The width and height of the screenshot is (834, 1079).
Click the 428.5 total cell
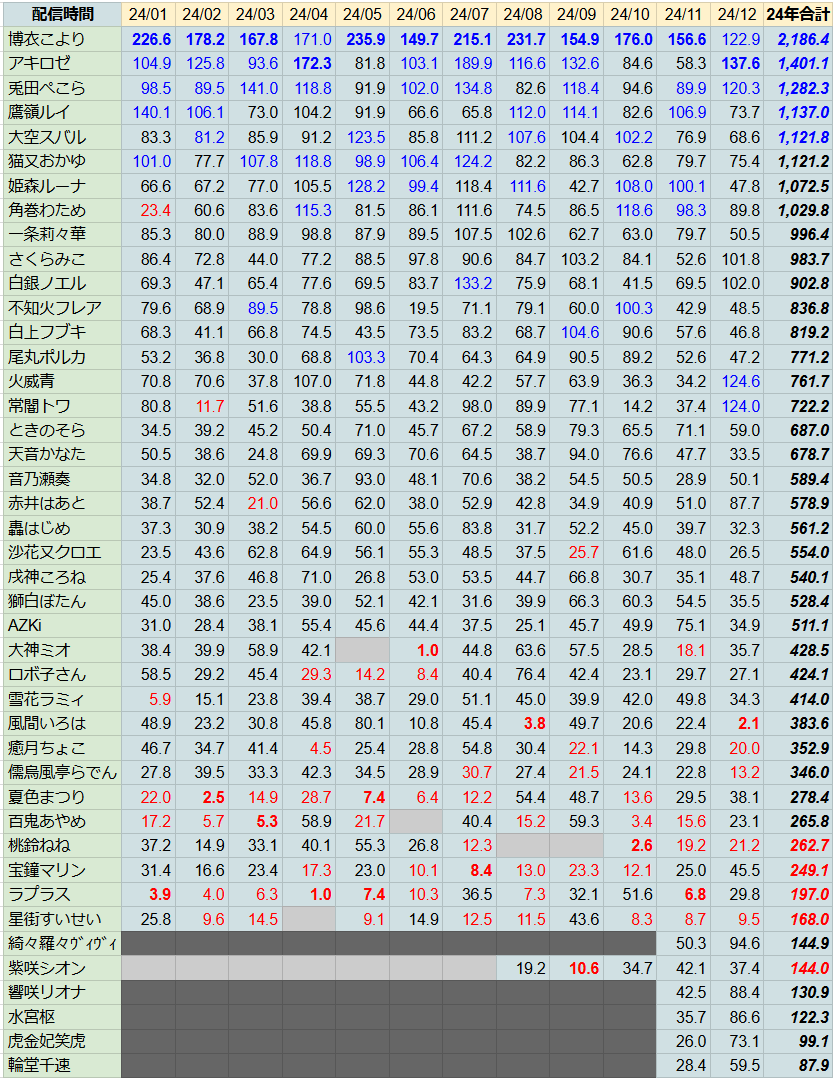click(798, 650)
